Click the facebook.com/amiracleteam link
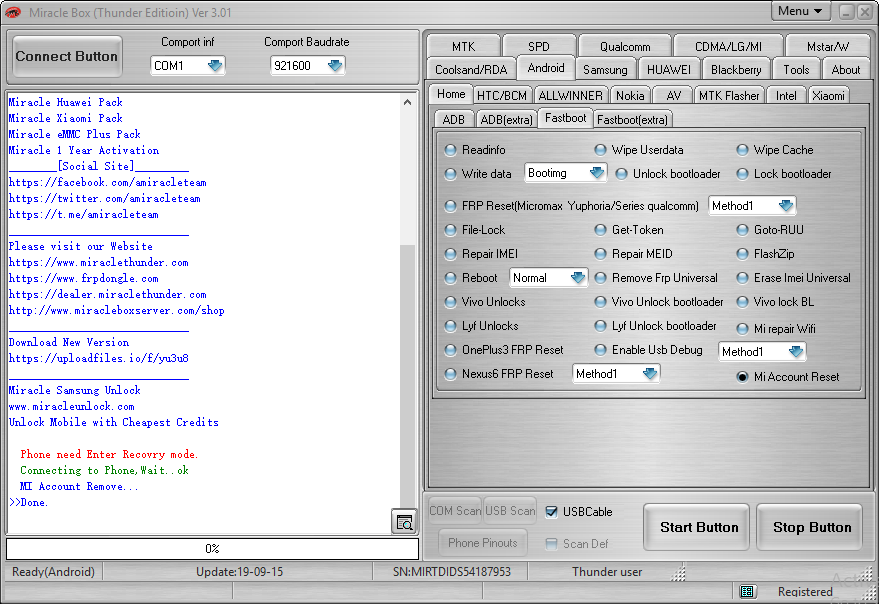879x604 pixels. point(108,182)
